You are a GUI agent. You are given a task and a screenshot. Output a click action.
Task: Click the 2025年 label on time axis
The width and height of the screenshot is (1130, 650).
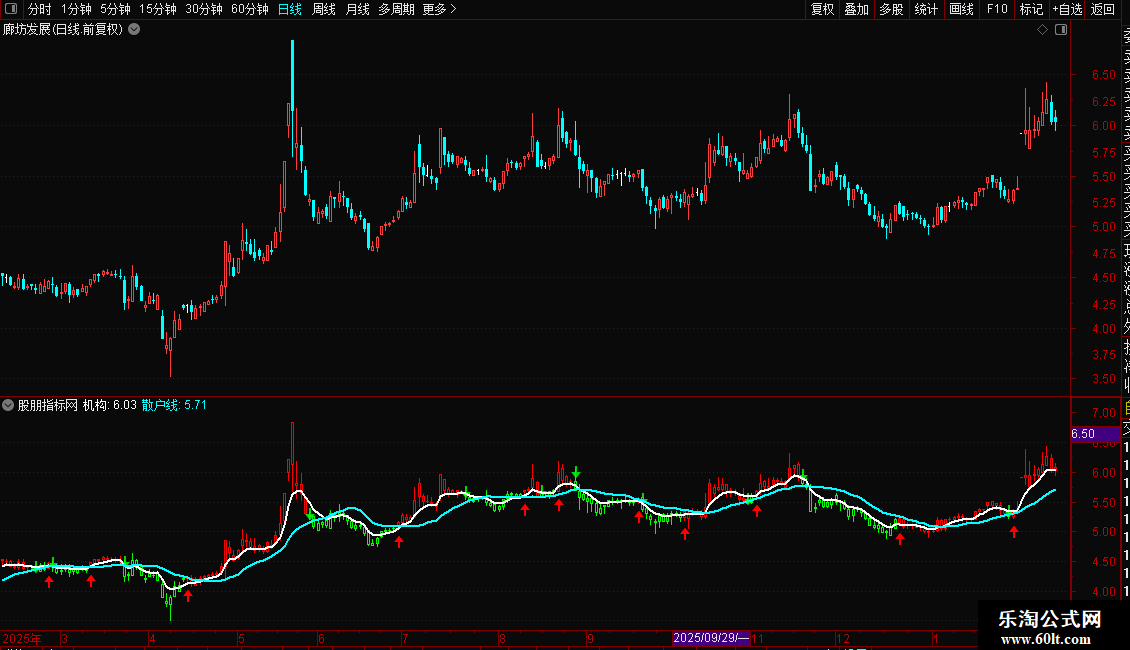tap(22, 638)
